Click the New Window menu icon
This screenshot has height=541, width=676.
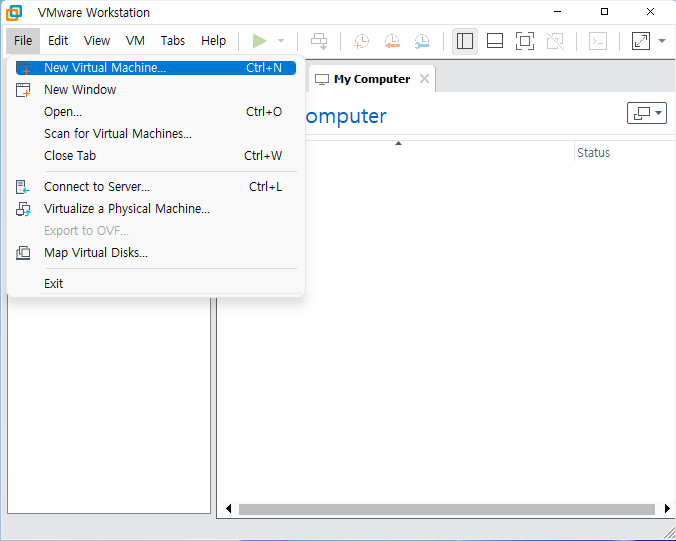pos(23,90)
